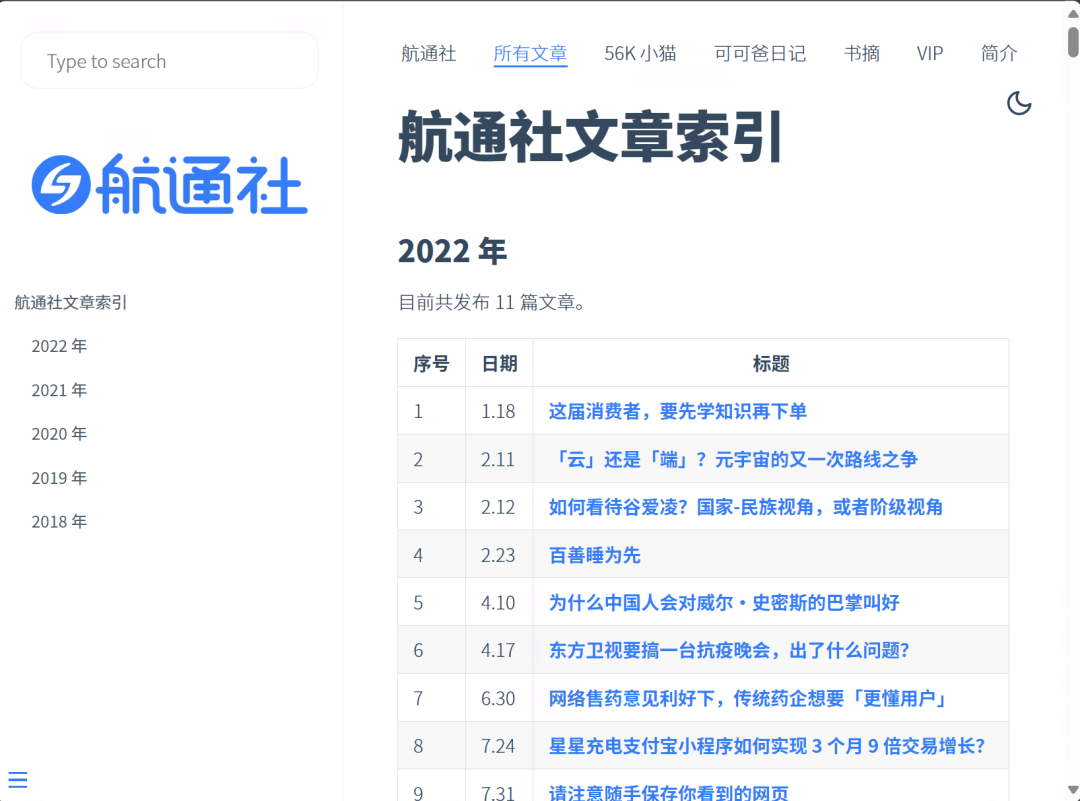Click the hamburger menu icon at bottom left
Screen dimensions: 1080x801
(x=17, y=780)
